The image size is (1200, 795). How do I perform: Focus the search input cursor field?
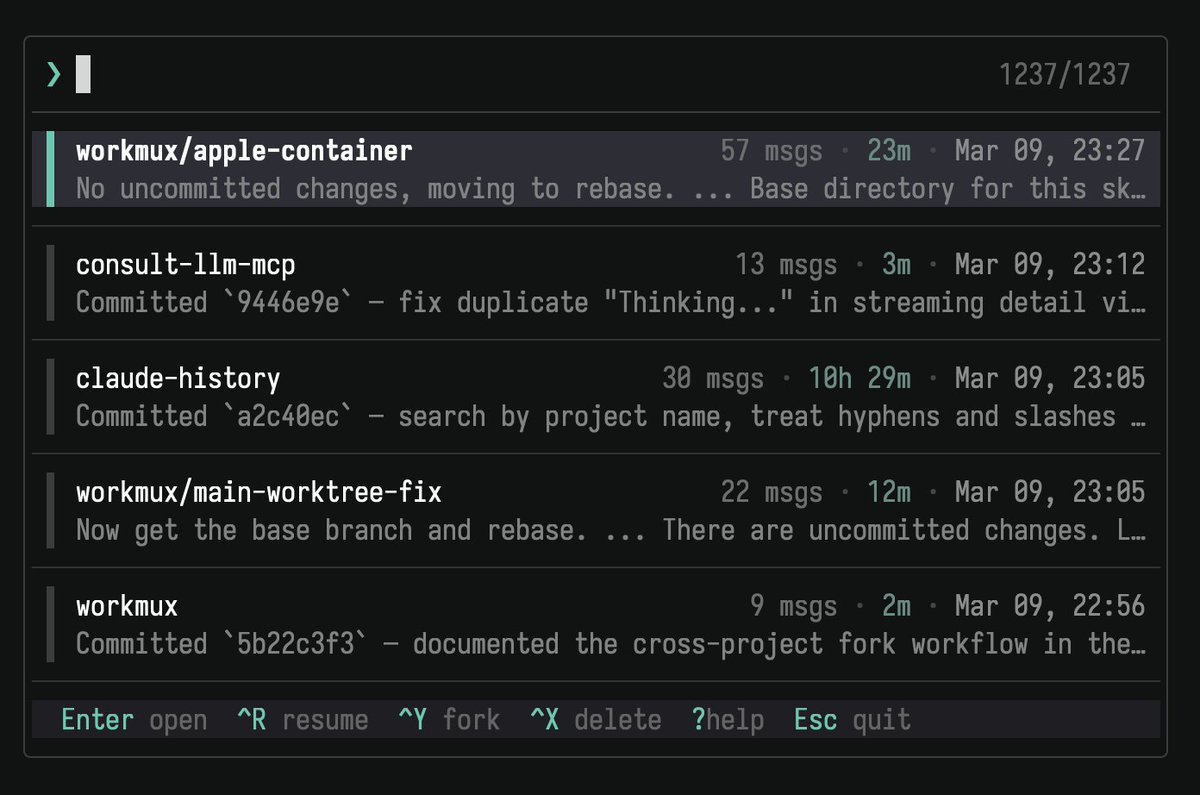[x=83, y=74]
